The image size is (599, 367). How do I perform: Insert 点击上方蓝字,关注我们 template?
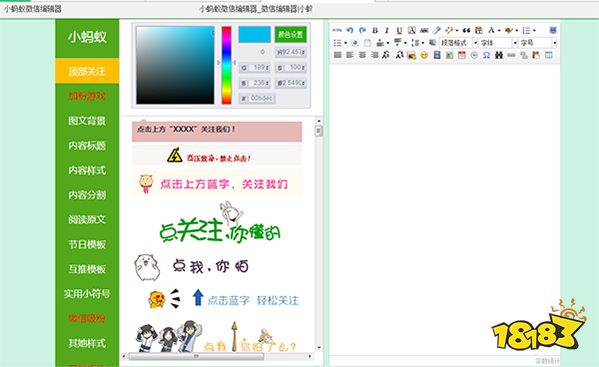217,184
